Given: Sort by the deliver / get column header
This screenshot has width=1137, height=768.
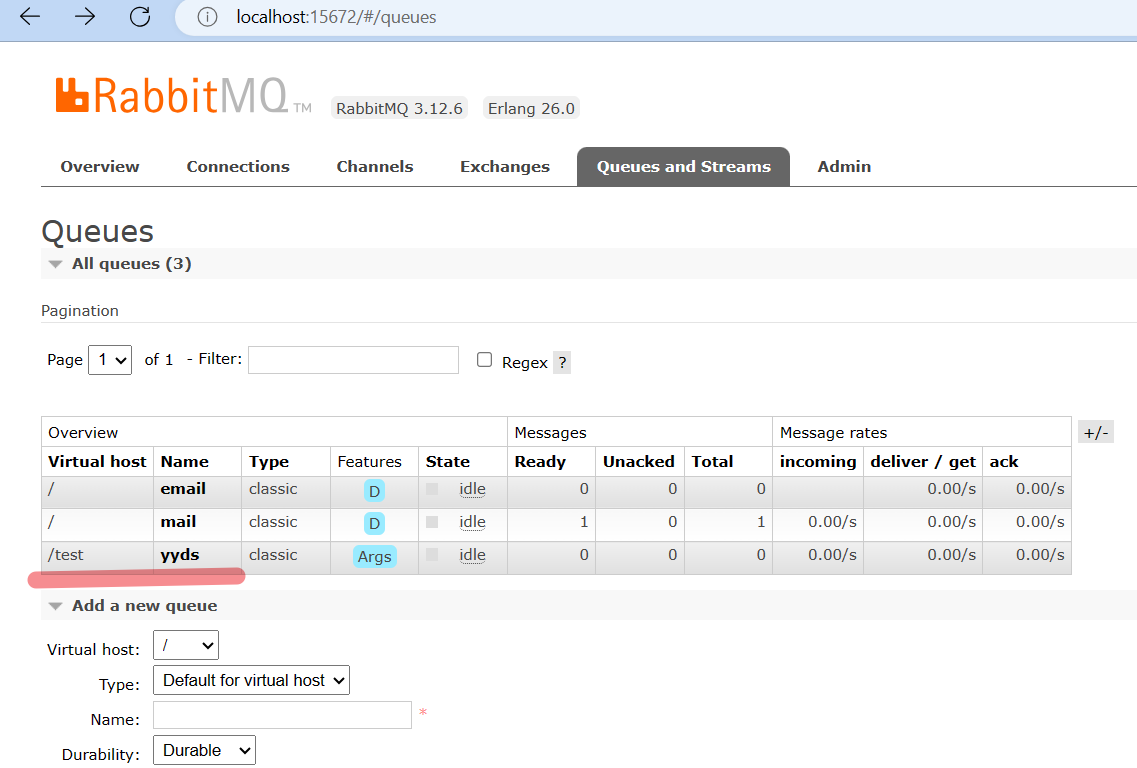Looking at the screenshot, I should (923, 462).
